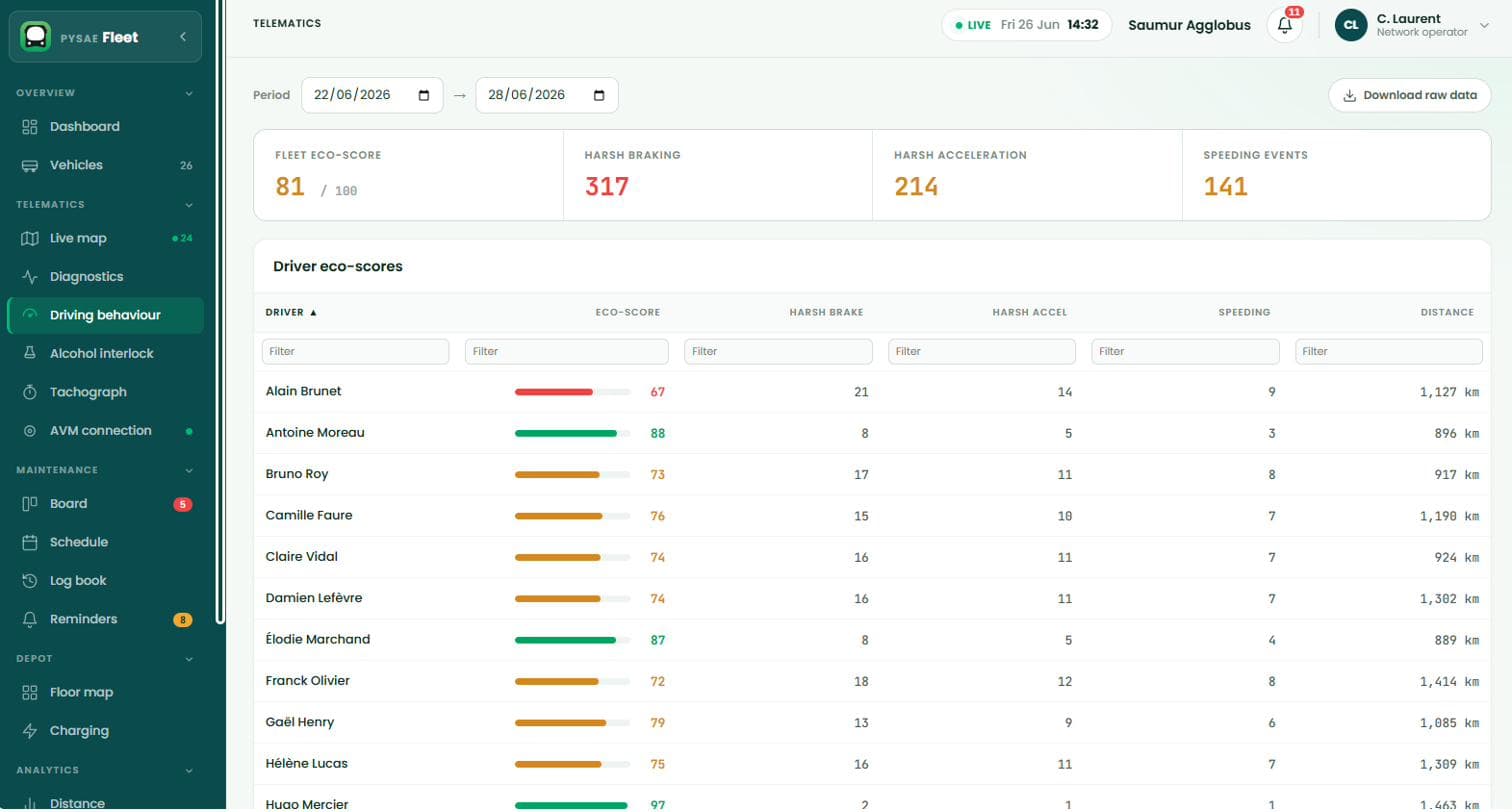Click the Reminders bell icon in the sidebar
Image resolution: width=1512 pixels, height=812 pixels.
click(x=30, y=619)
